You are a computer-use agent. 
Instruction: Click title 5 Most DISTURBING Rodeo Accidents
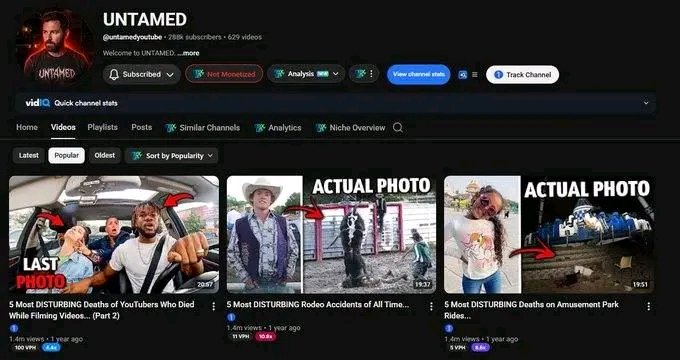point(317,305)
